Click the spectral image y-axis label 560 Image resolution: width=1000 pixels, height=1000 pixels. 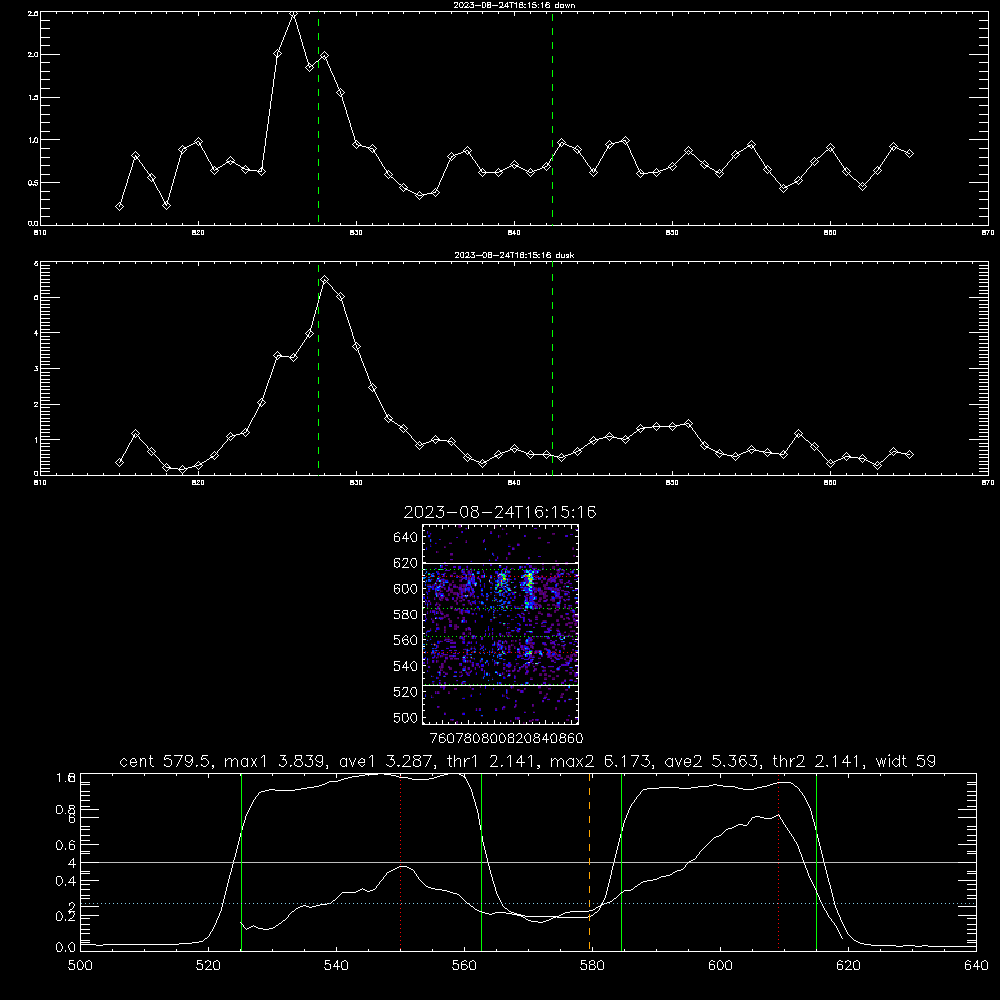point(406,640)
